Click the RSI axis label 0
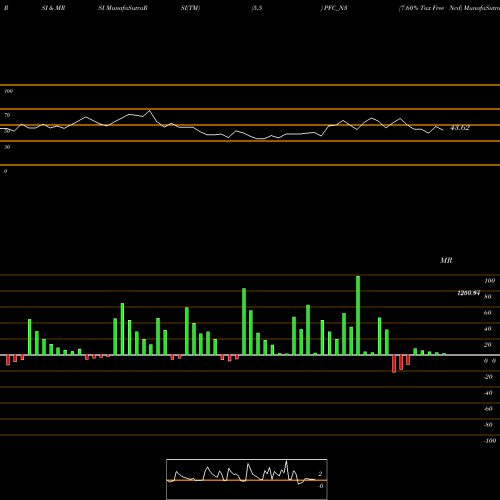Screen dimensions: 500x500 pos(5,171)
